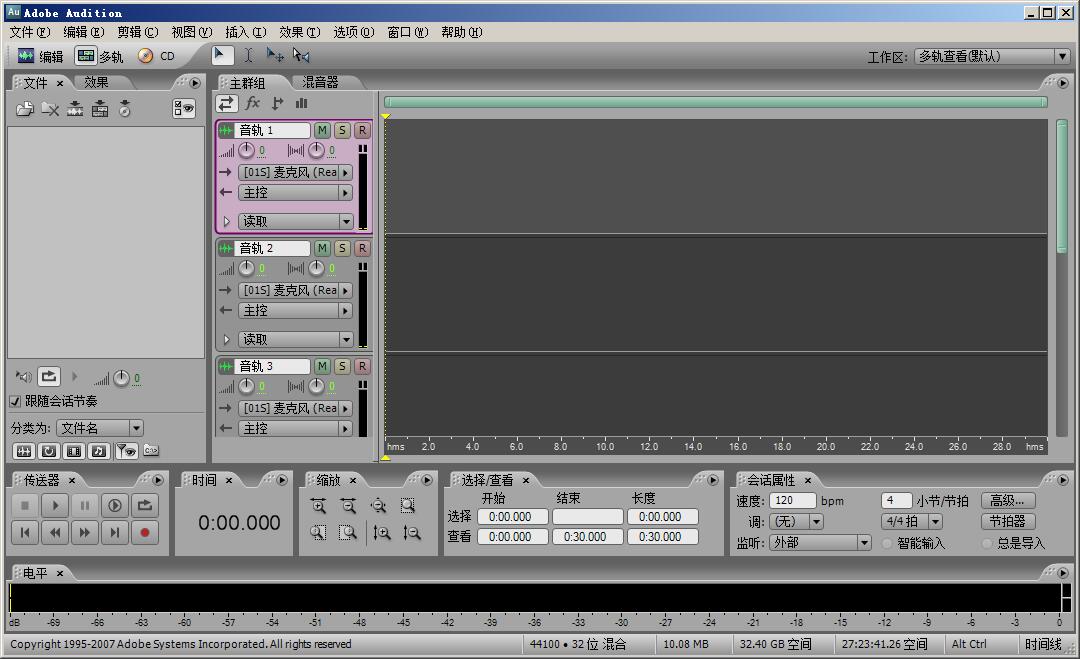Zoom in horizontally in Zoom panel
1080x659 pixels.
click(x=318, y=506)
